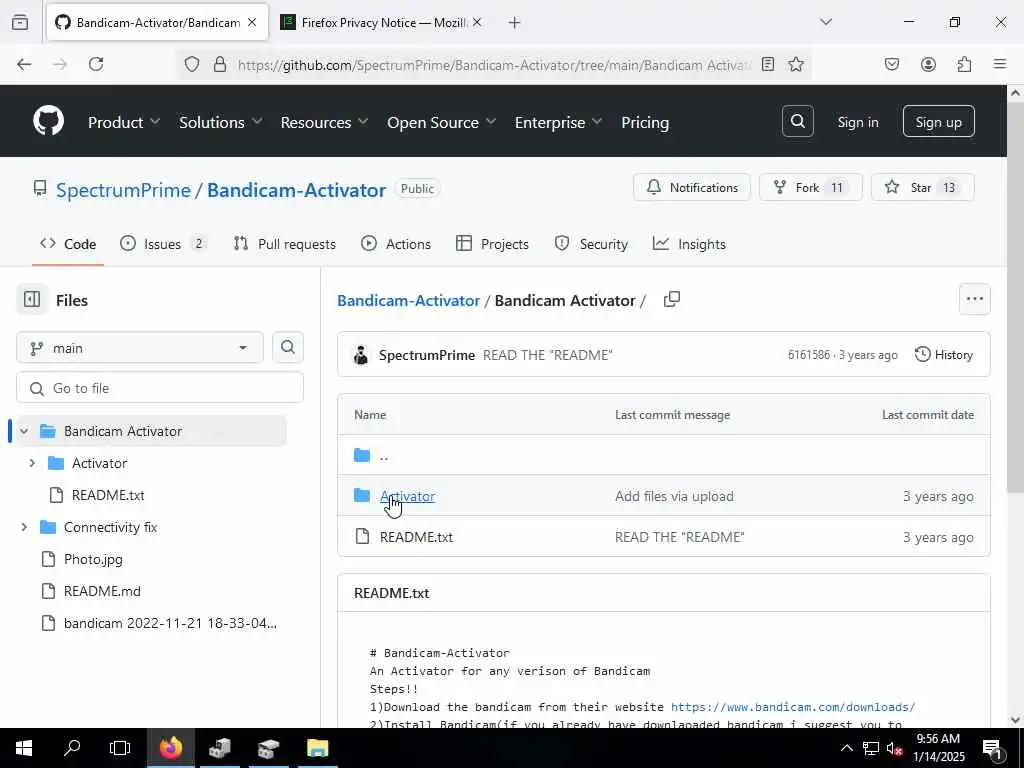
Task: Open the notification center icon
Action: 992,748
